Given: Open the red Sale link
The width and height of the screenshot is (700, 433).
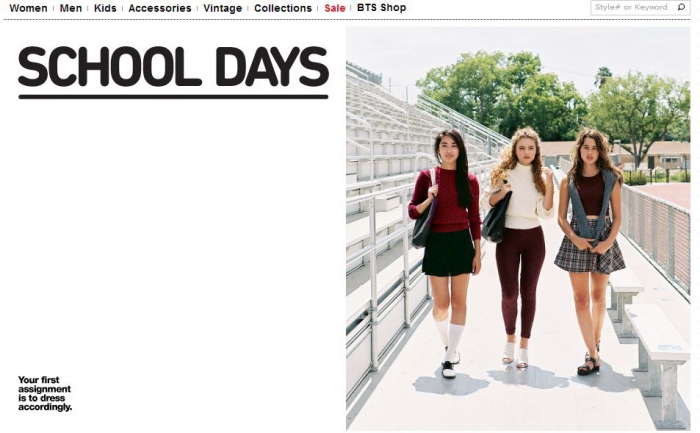Looking at the screenshot, I should click(x=335, y=8).
